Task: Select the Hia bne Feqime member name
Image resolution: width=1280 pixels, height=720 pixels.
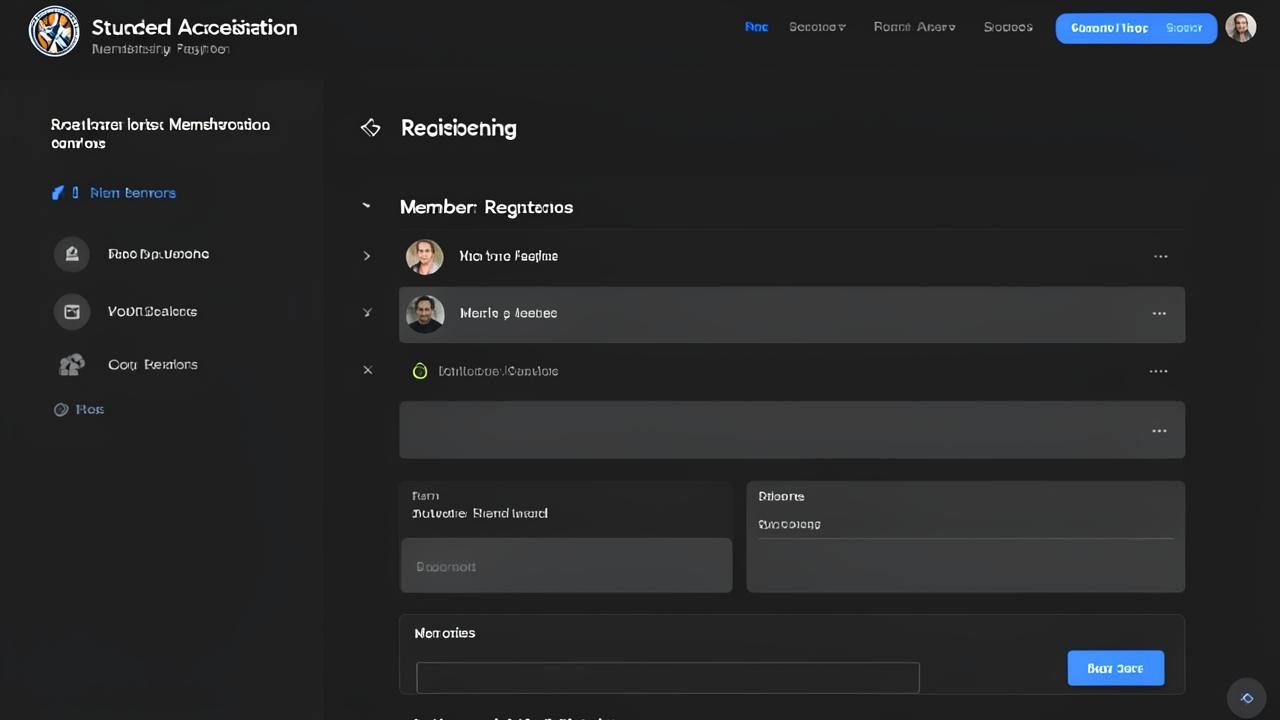Action: [x=508, y=256]
